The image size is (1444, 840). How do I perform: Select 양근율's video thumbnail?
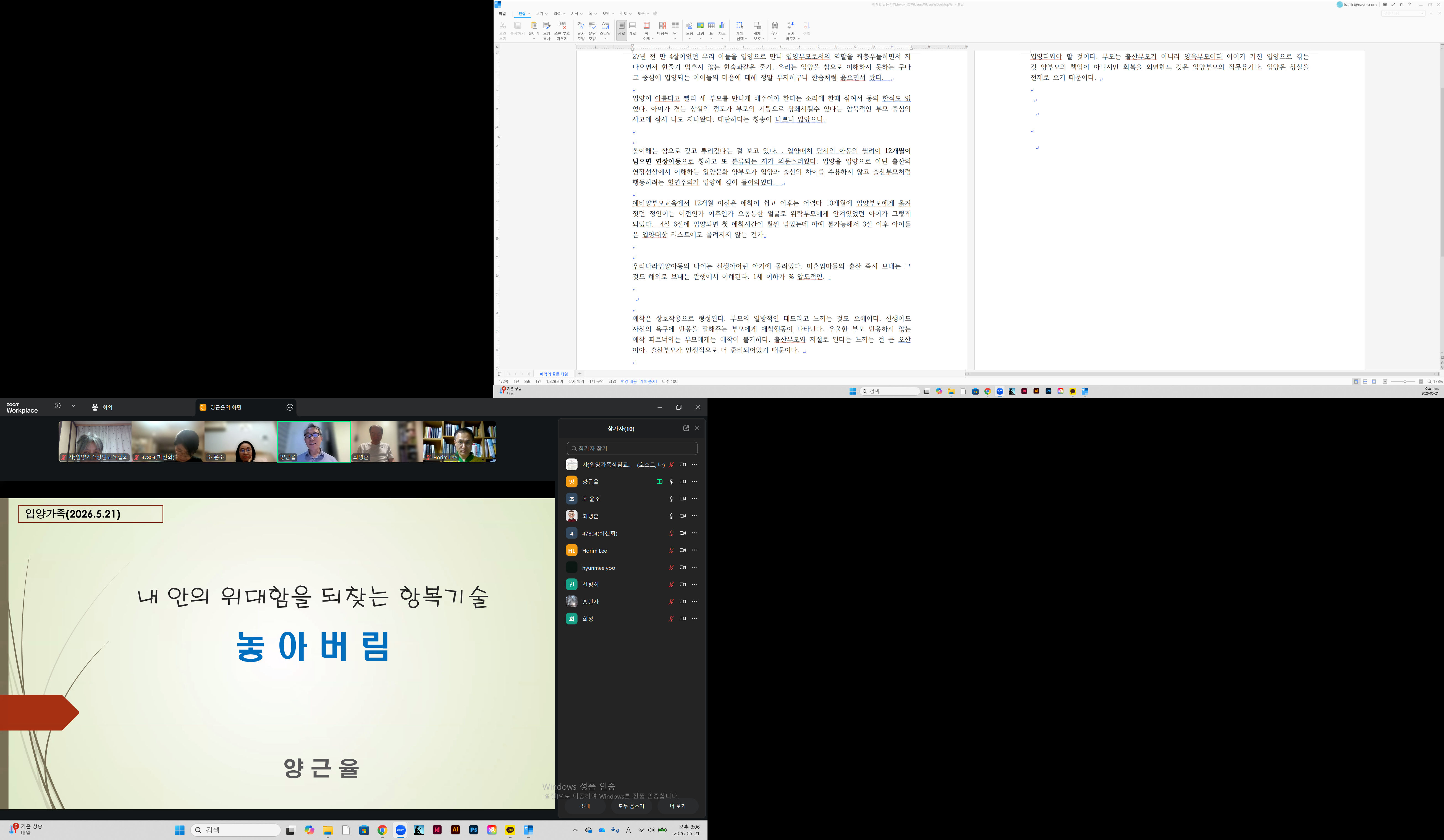pos(313,442)
